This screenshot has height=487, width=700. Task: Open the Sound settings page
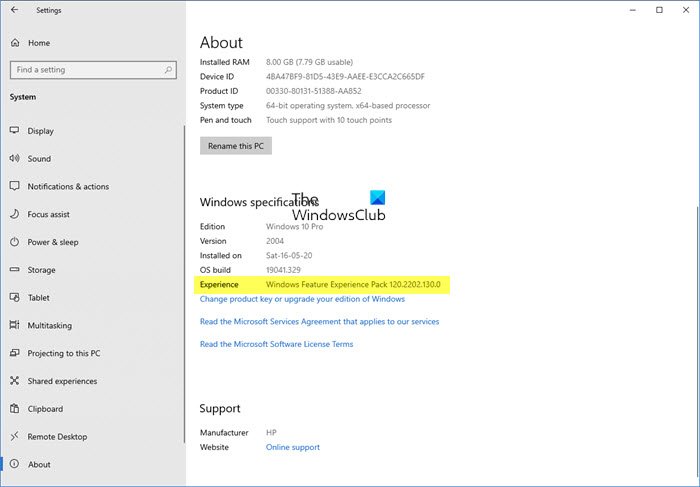tap(93, 158)
